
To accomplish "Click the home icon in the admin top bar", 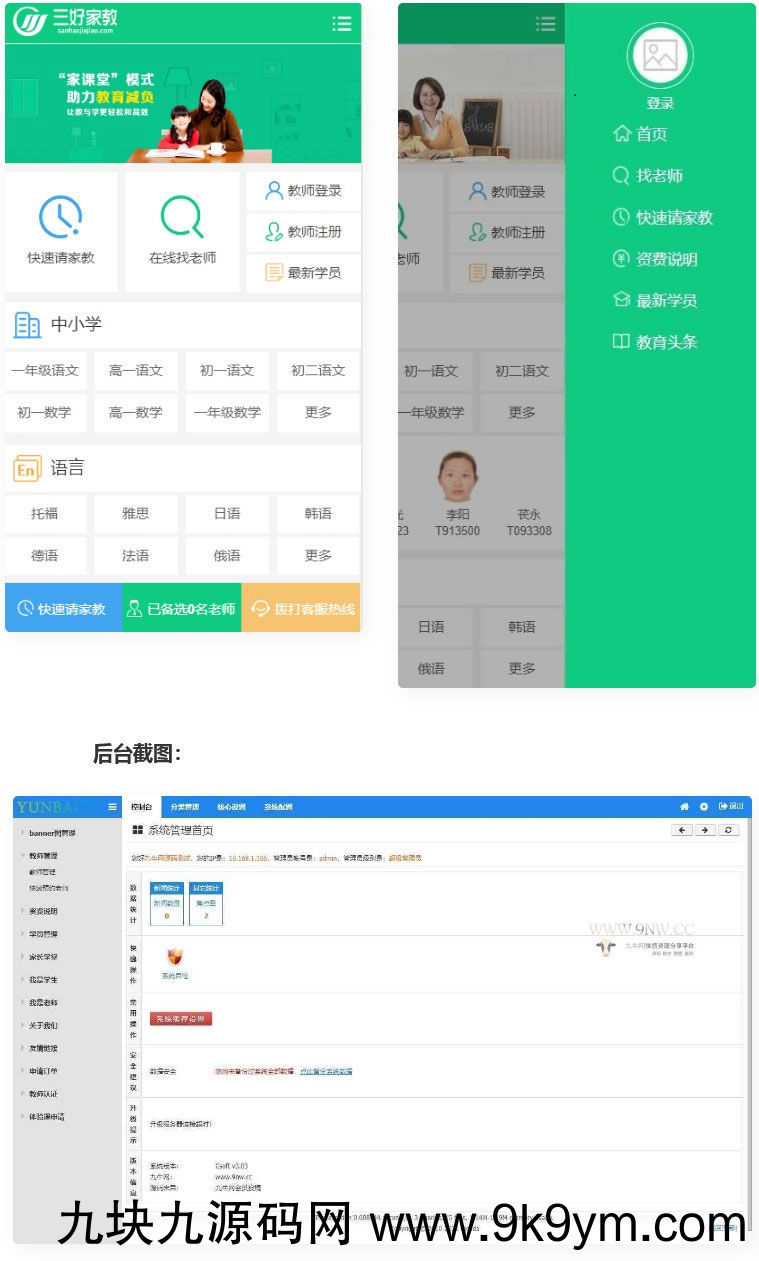I will [x=684, y=806].
